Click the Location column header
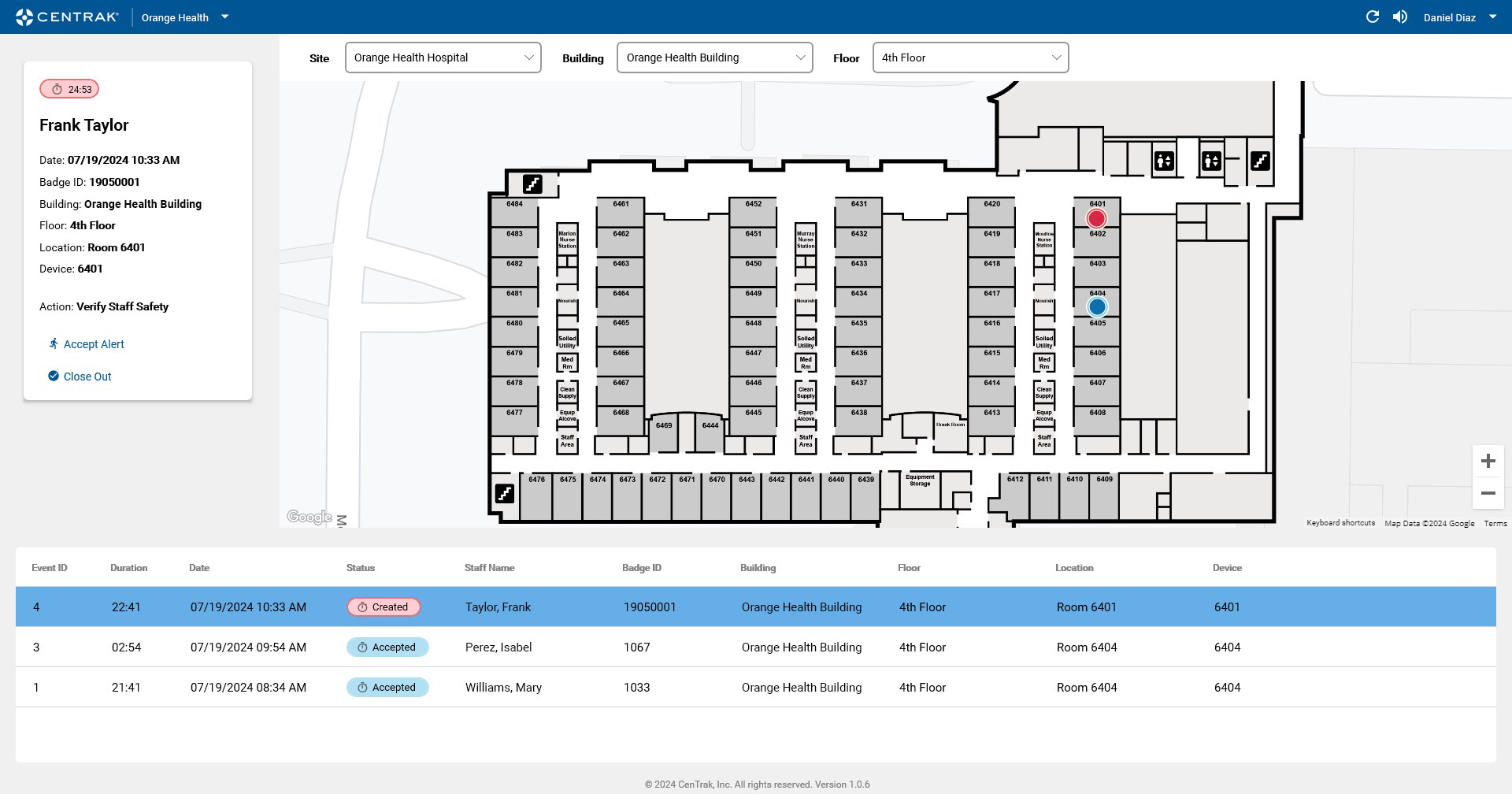The width and height of the screenshot is (1512, 794). tap(1074, 568)
